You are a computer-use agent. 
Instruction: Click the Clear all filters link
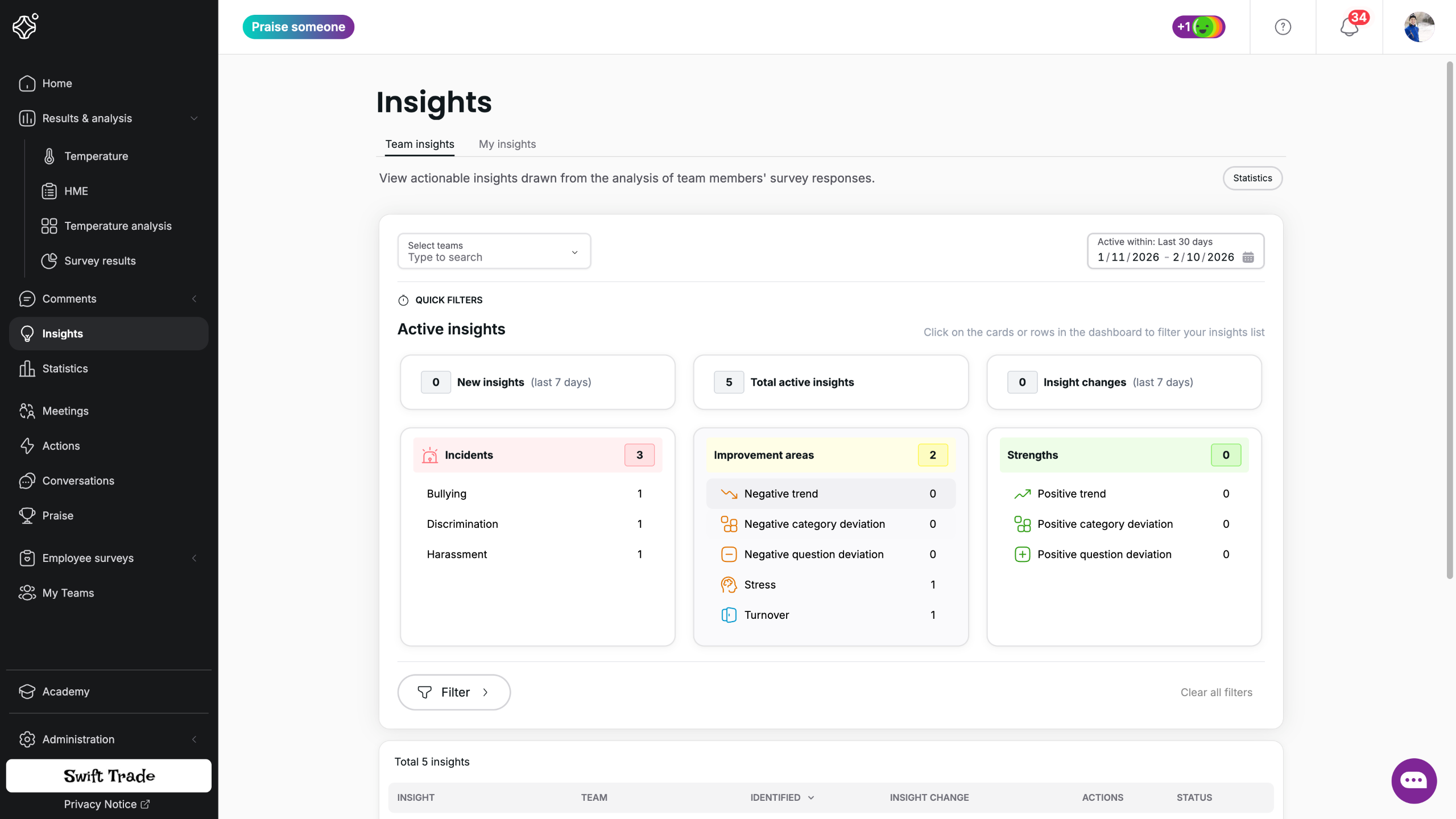click(1216, 692)
